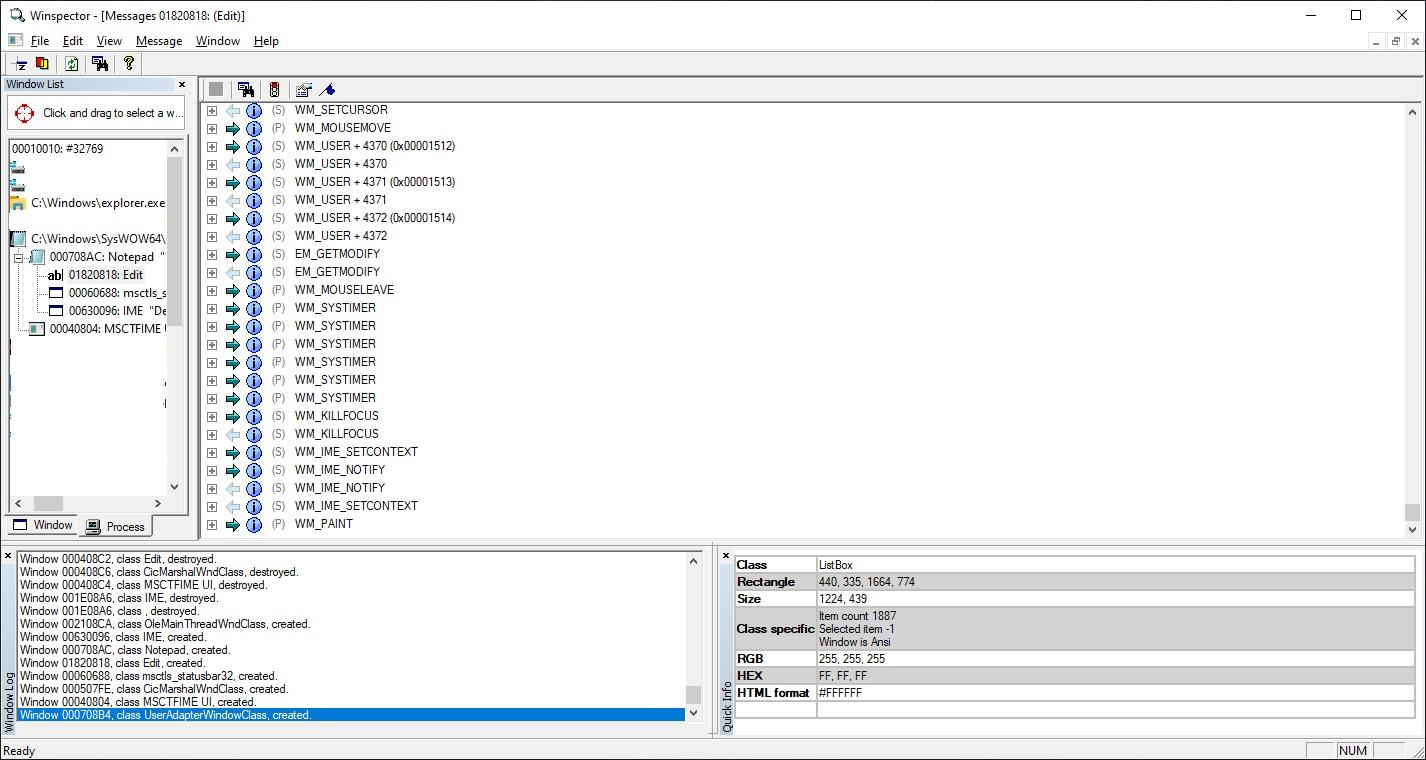Click the red crosshair window finder icon
Viewport: 1426px width, 760px height.
[25, 113]
